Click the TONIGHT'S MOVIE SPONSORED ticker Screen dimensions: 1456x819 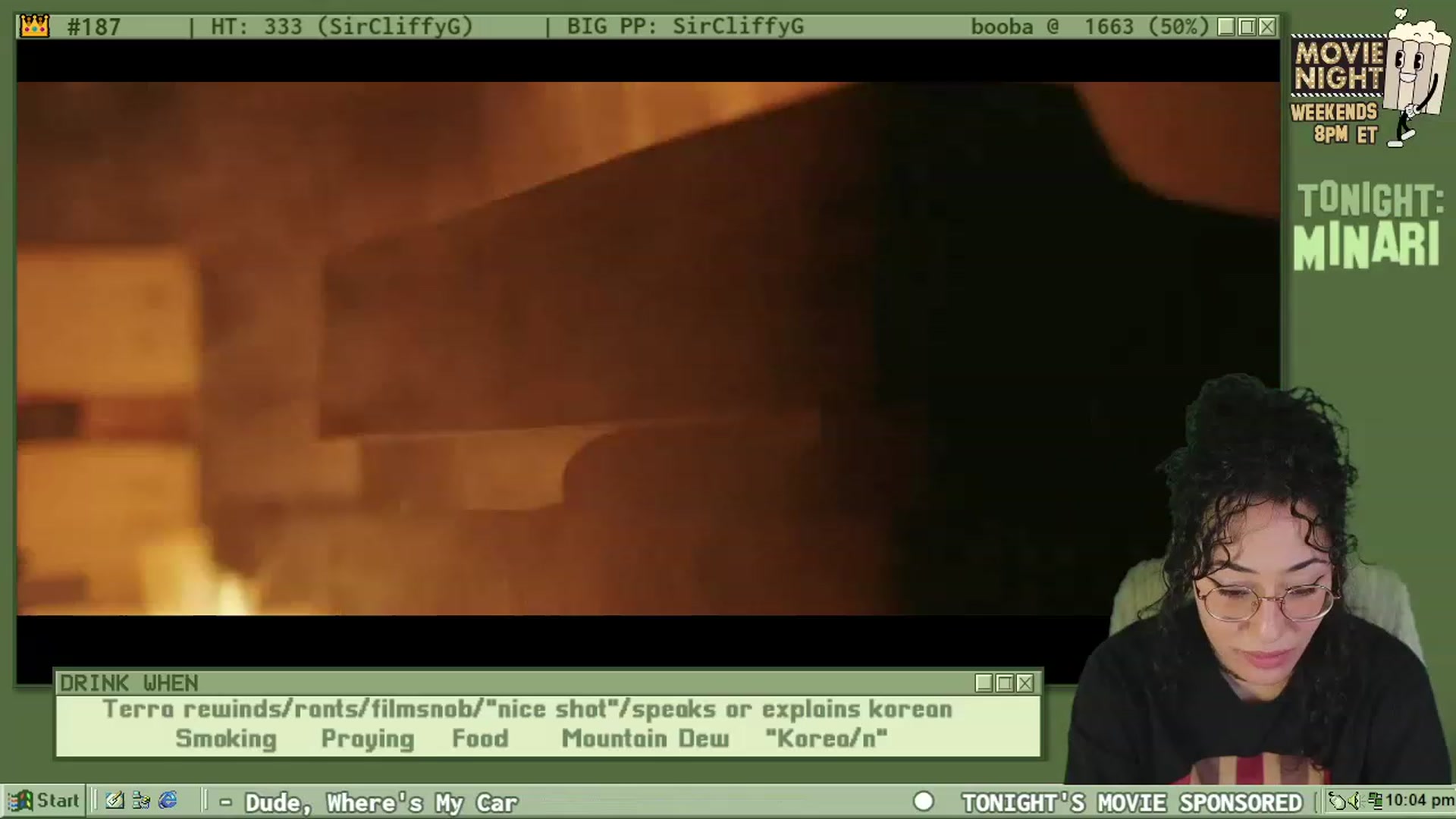coord(1131,802)
